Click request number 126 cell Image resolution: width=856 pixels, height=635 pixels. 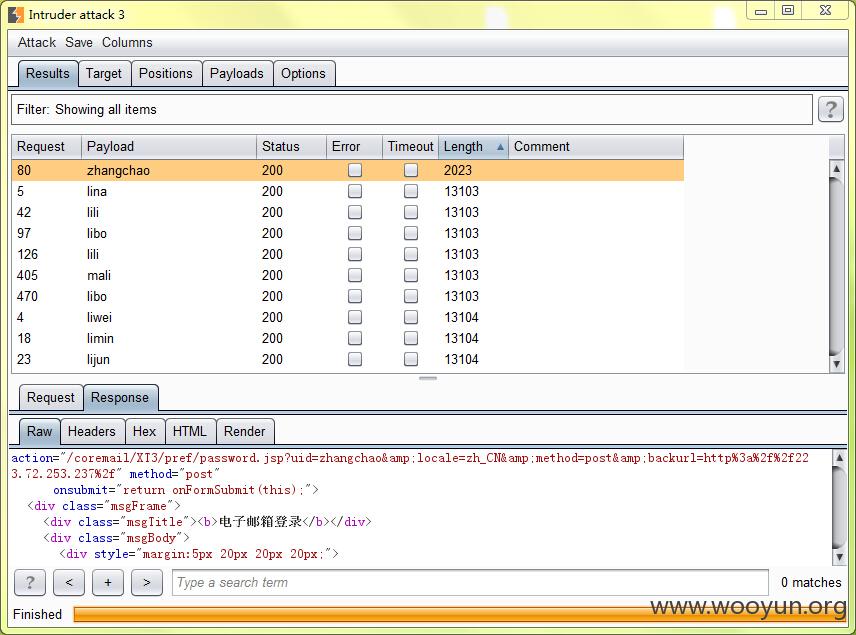coord(46,254)
